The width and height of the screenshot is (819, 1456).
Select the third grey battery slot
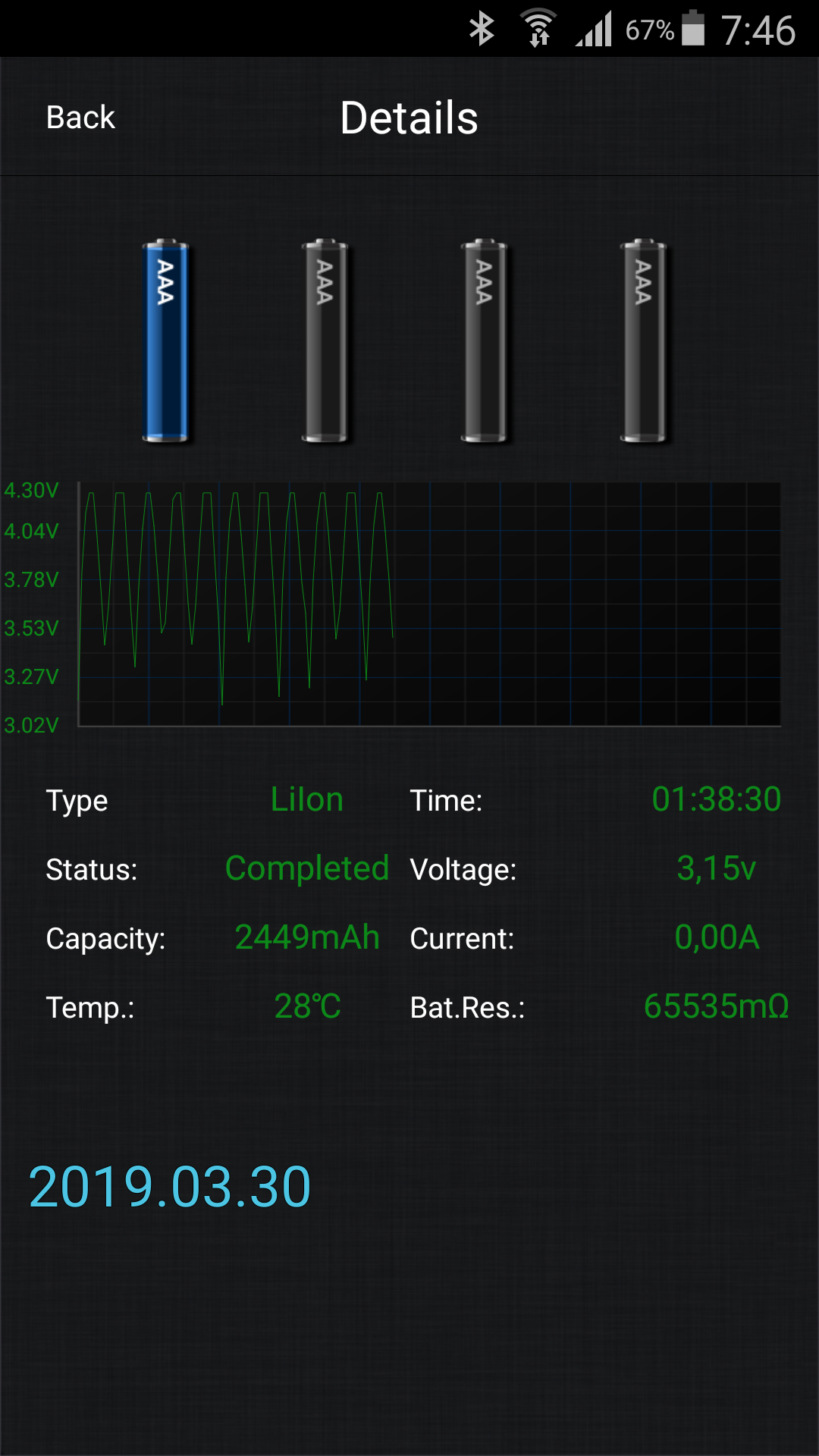(484, 340)
